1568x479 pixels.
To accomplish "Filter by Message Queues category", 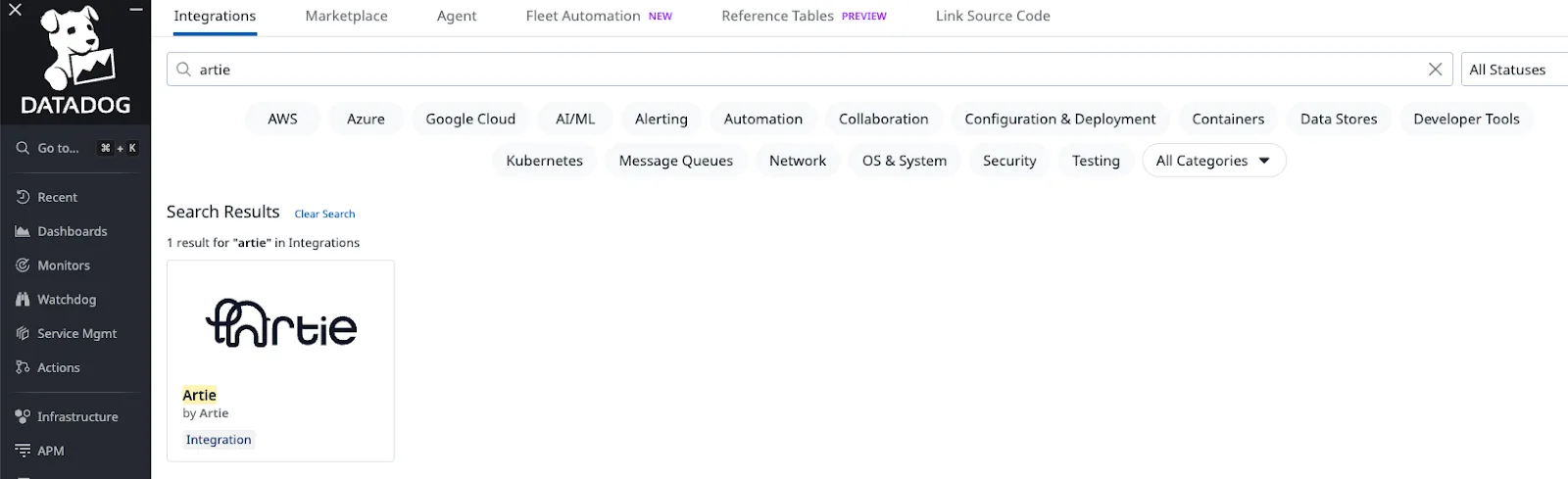I will (x=676, y=161).
